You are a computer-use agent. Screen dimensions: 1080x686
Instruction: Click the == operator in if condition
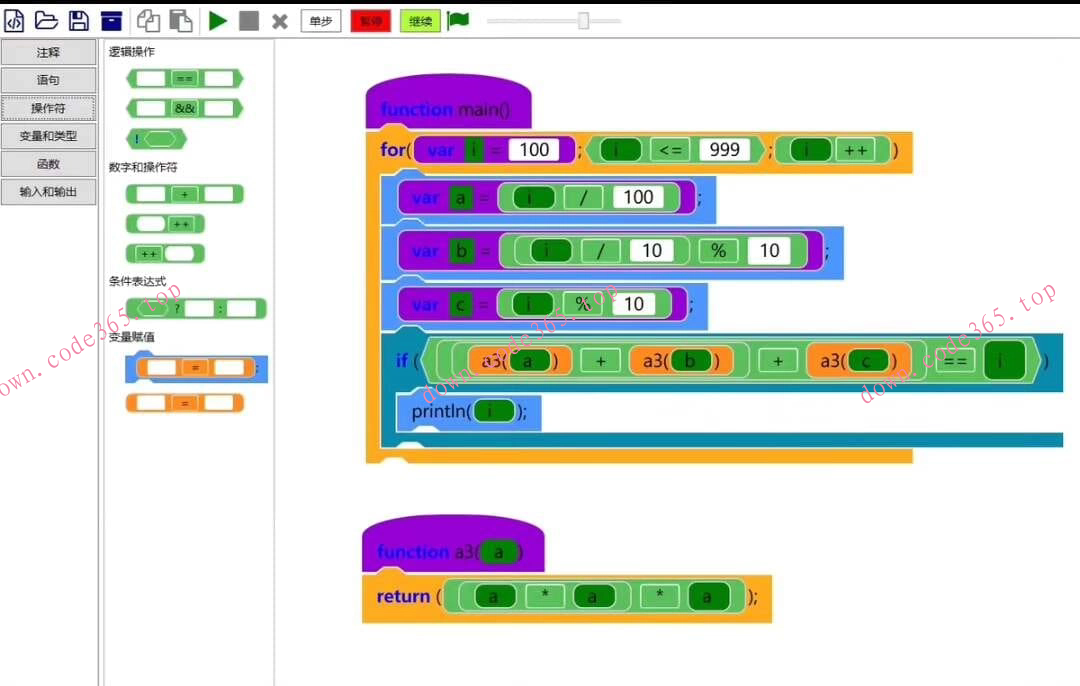955,361
